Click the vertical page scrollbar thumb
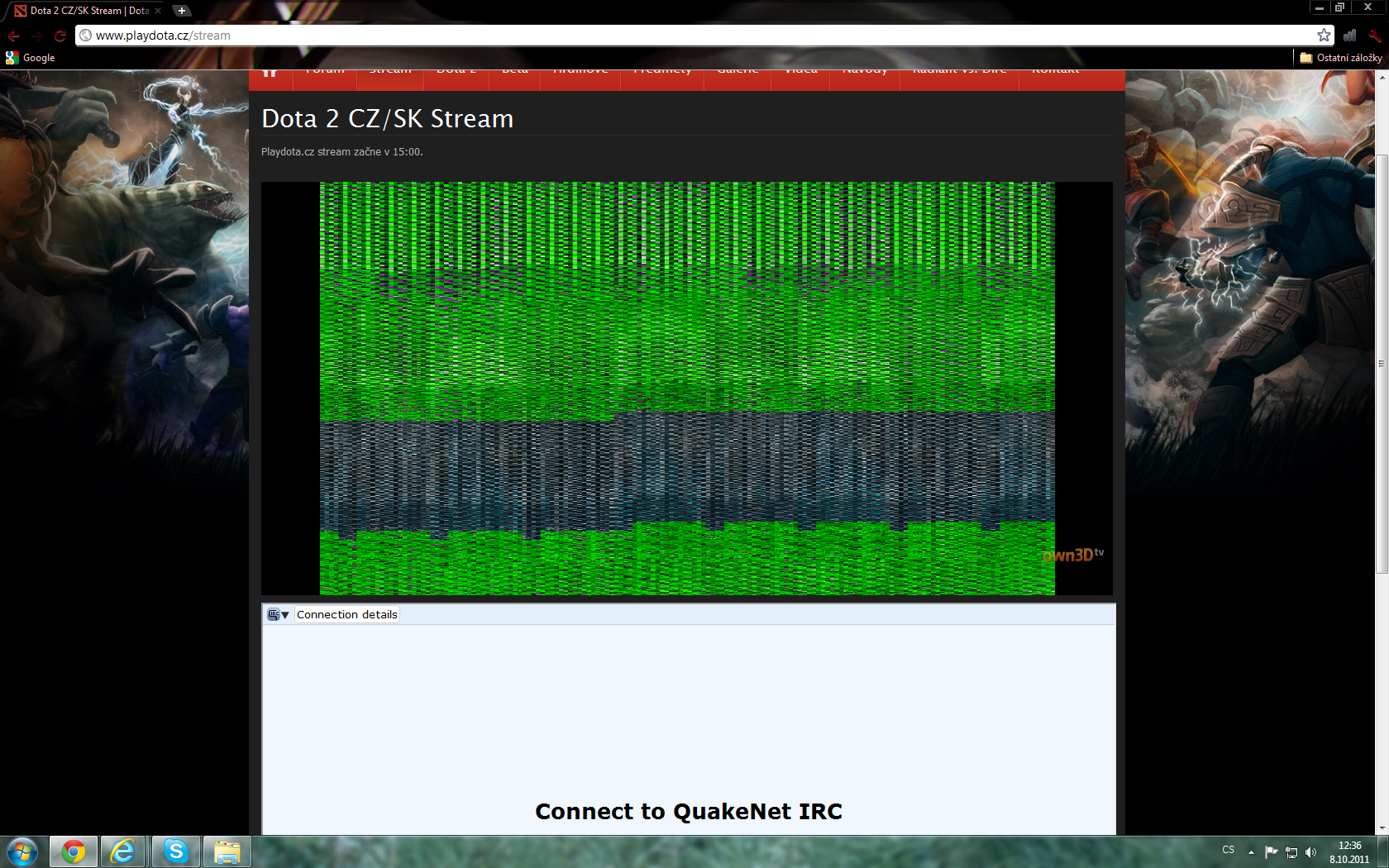The image size is (1389, 868). pos(1382,363)
